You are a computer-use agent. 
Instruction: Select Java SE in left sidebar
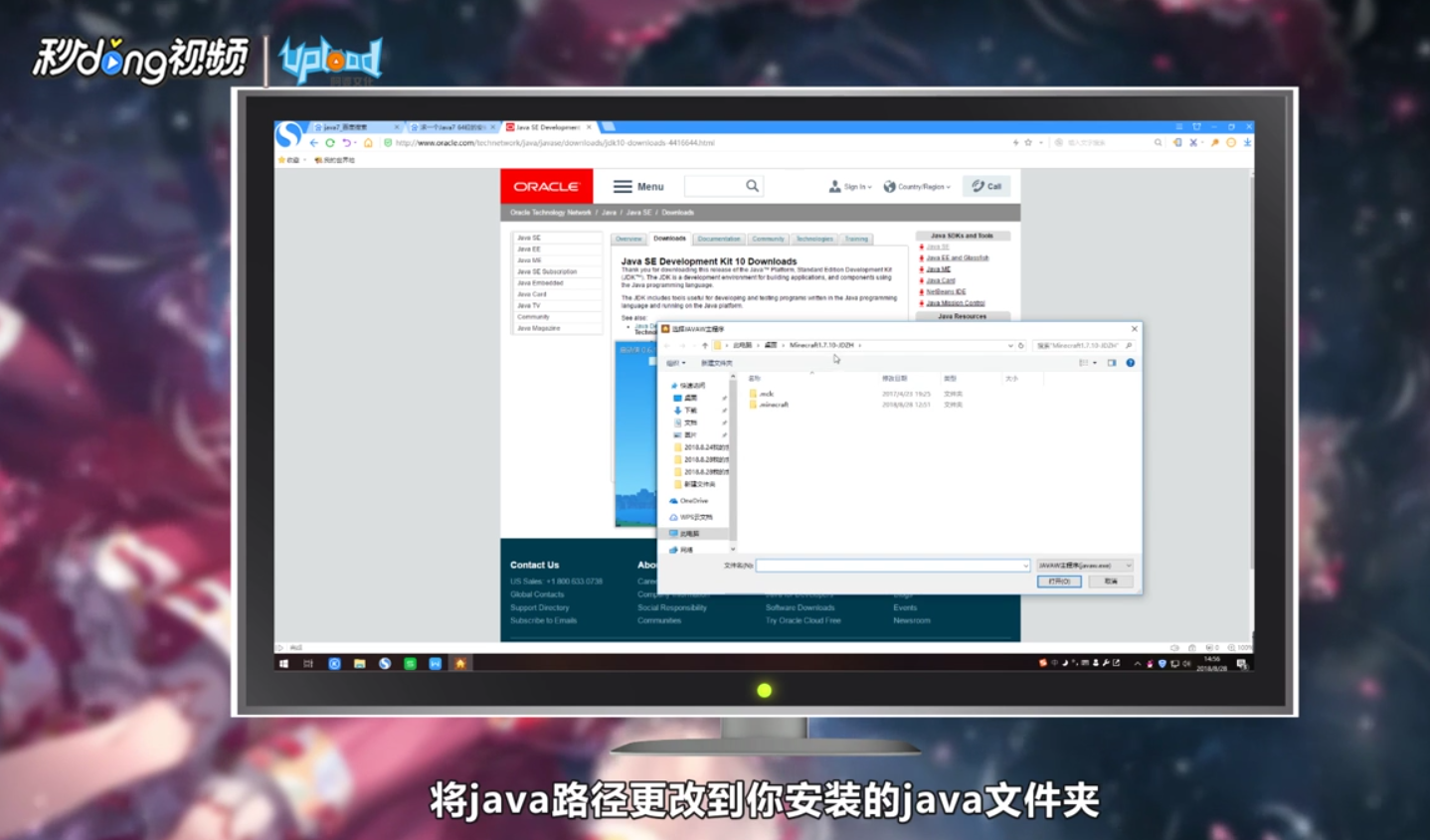point(529,239)
